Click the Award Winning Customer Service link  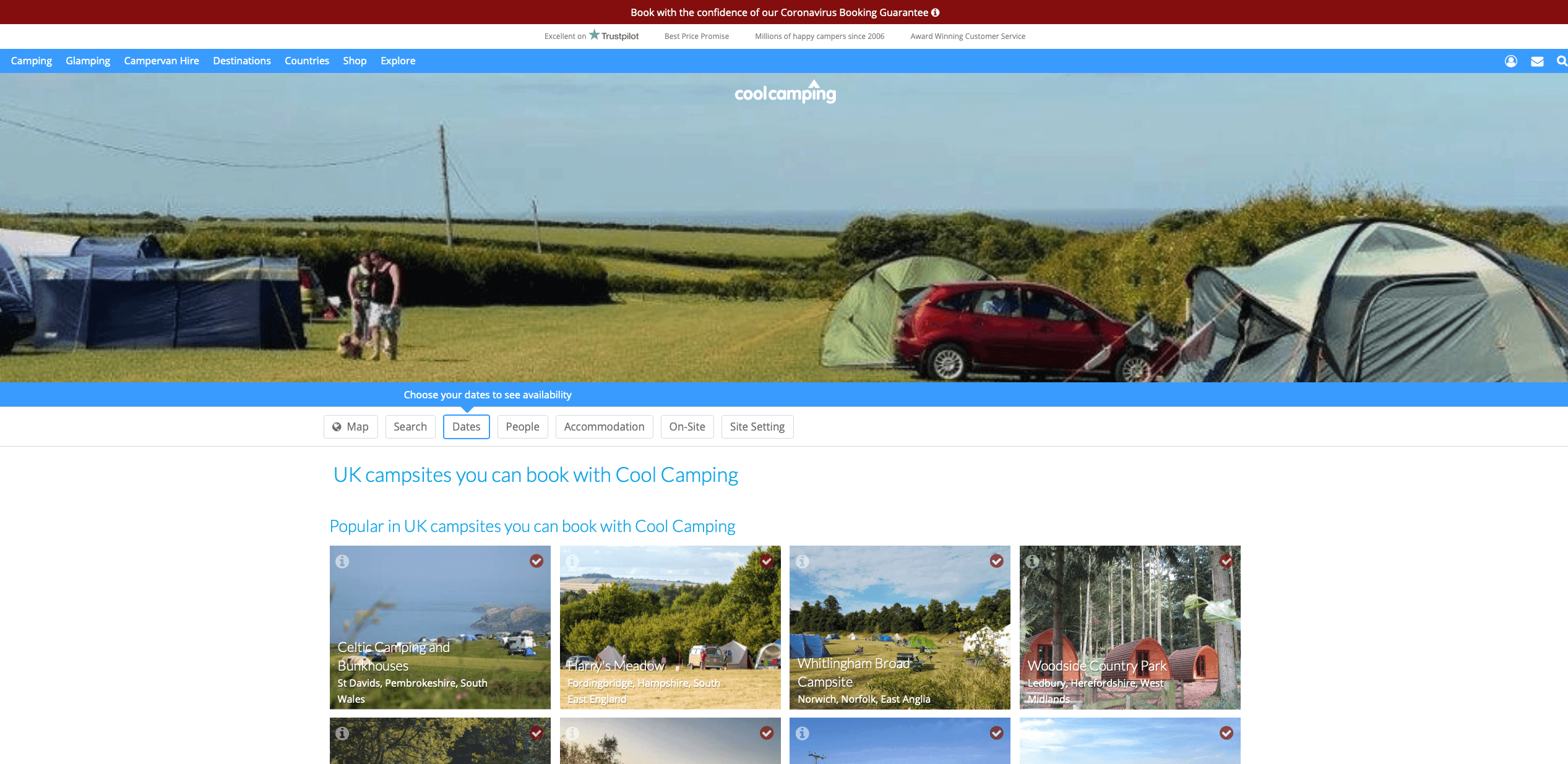[968, 36]
